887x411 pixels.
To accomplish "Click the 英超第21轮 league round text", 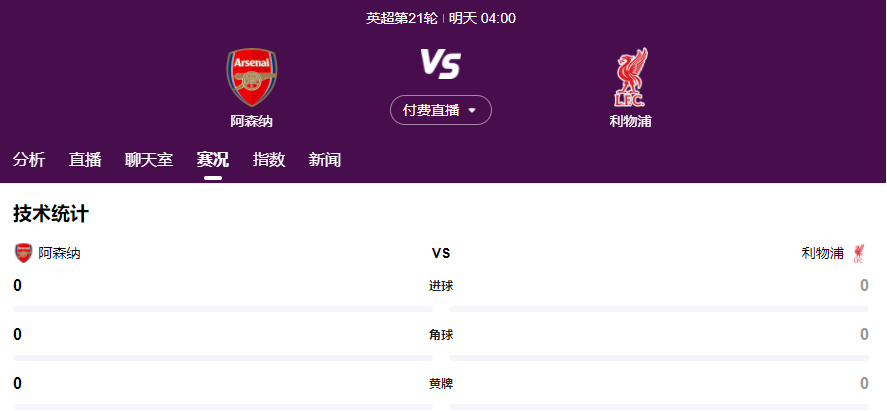I will coord(401,18).
